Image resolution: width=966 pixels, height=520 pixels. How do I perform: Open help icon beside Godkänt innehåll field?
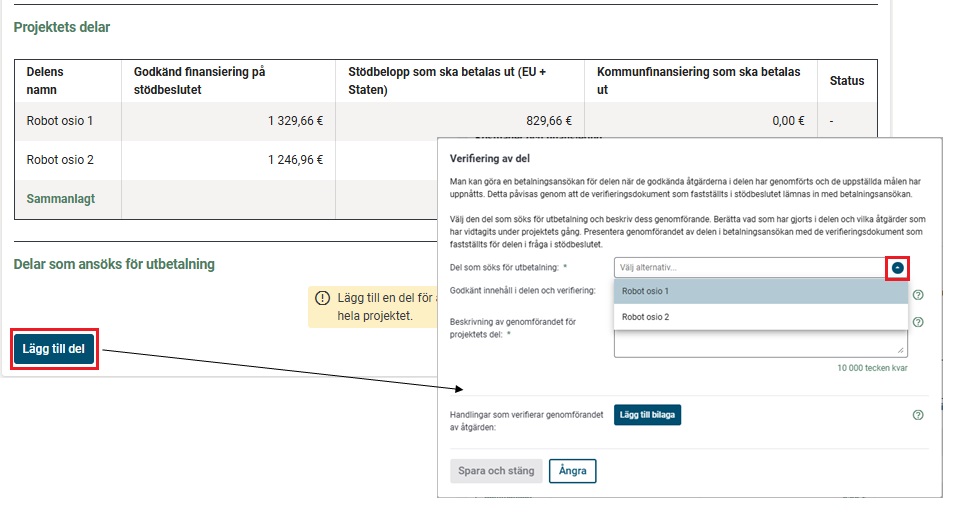click(918, 295)
